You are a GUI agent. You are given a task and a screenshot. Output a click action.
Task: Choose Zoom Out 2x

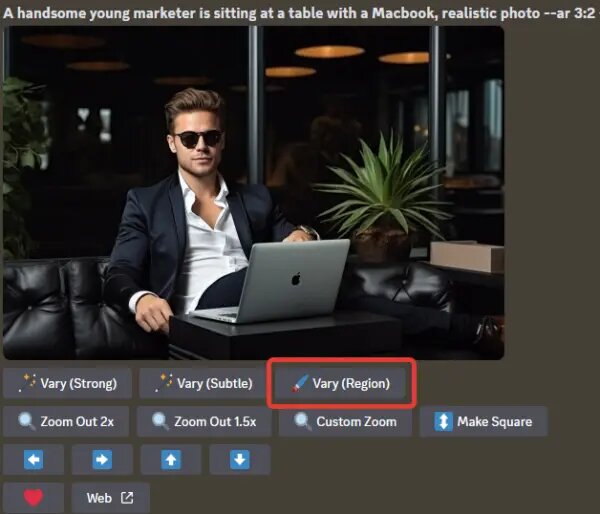pyautogui.click(x=66, y=421)
